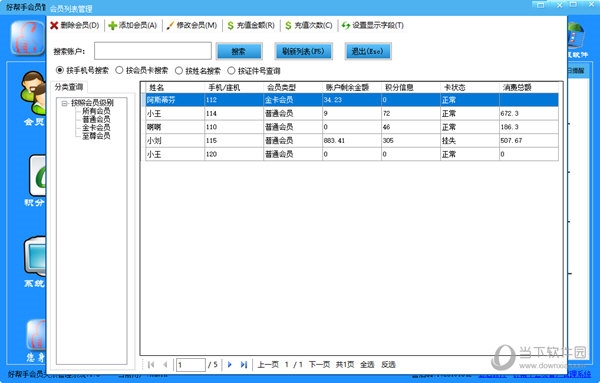This screenshot has width=600, height=383.
Task: Click 设置显示字段(T) toolbar item
Action: [373, 25]
